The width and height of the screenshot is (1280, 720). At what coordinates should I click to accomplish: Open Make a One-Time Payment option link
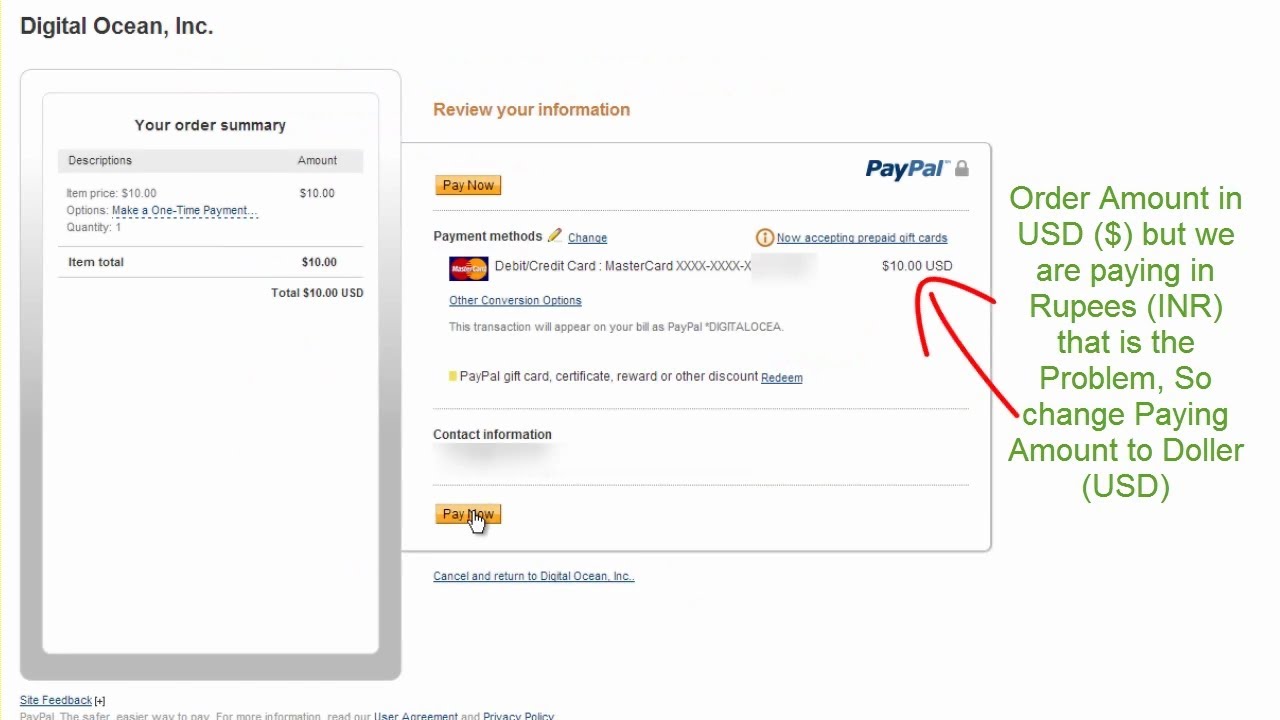[x=185, y=211]
